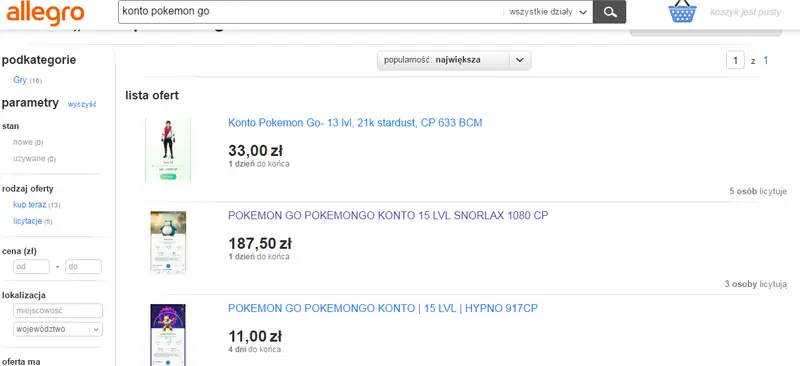This screenshot has height=366, width=800.
Task: Open the Snorlax listing thumbnail
Action: [x=168, y=242]
